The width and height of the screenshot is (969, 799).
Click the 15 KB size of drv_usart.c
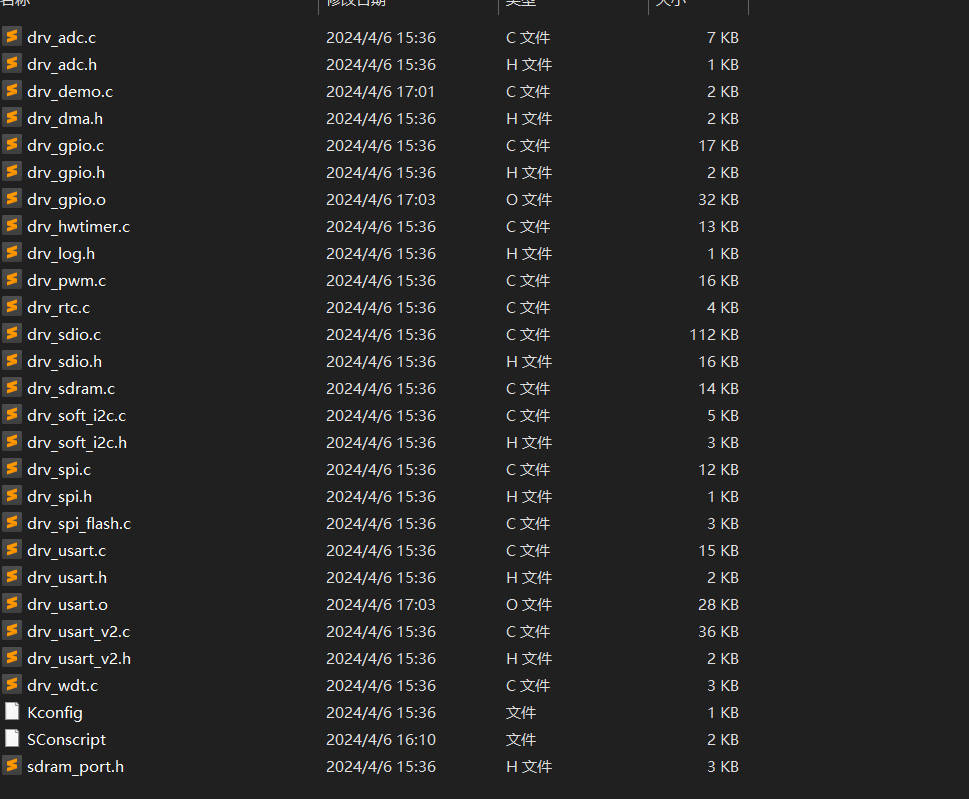pyautogui.click(x=718, y=551)
